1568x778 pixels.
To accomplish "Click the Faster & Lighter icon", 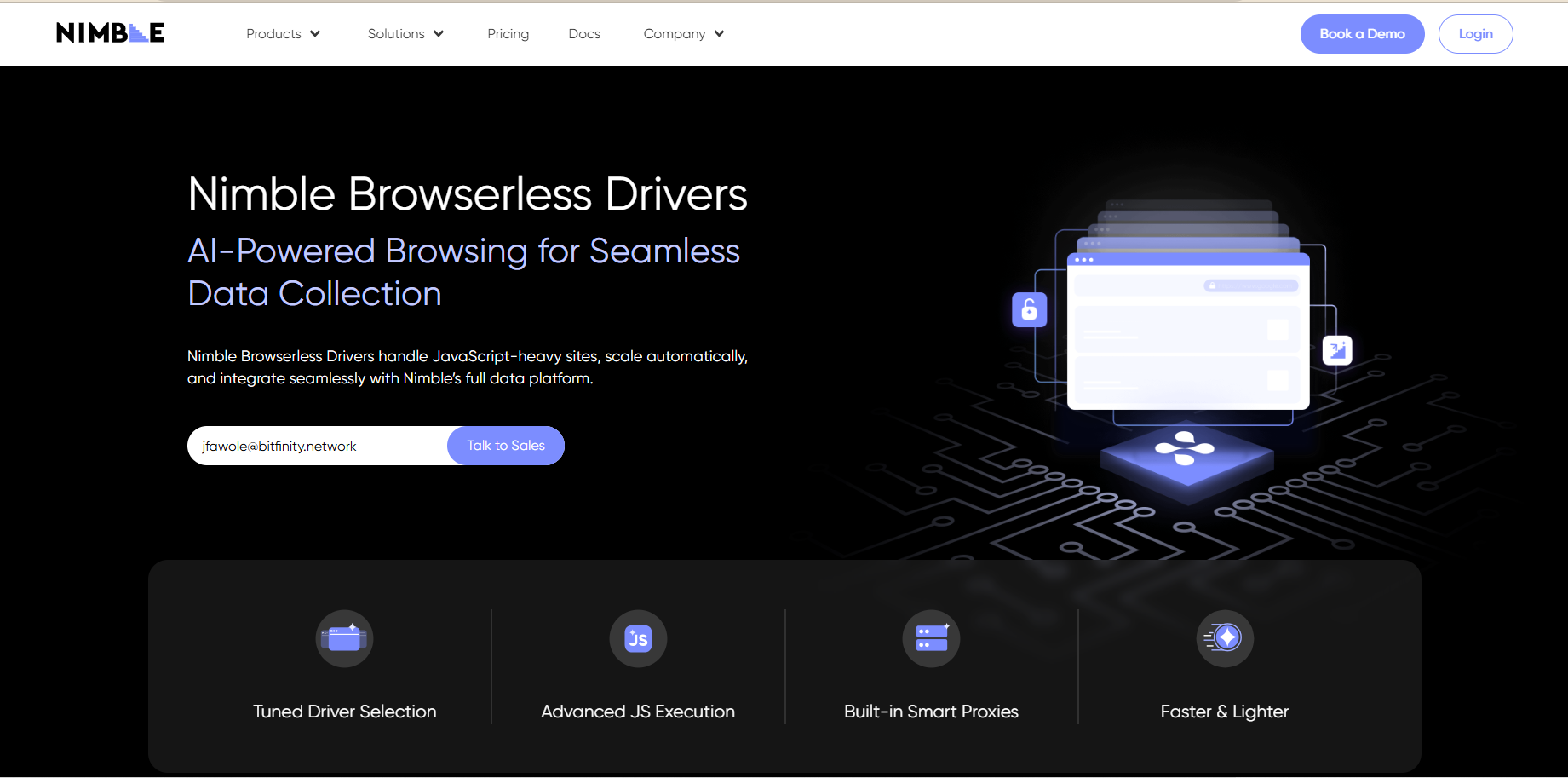I will [1225, 638].
